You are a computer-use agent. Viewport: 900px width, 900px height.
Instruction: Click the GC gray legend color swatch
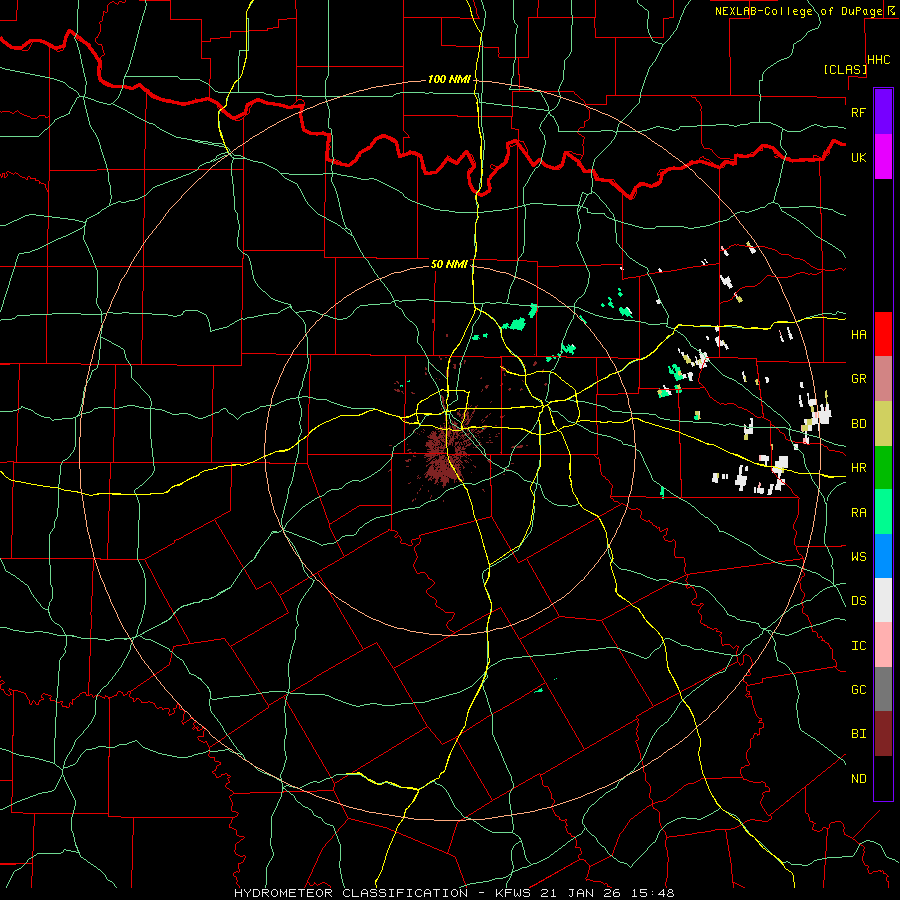pos(883,689)
